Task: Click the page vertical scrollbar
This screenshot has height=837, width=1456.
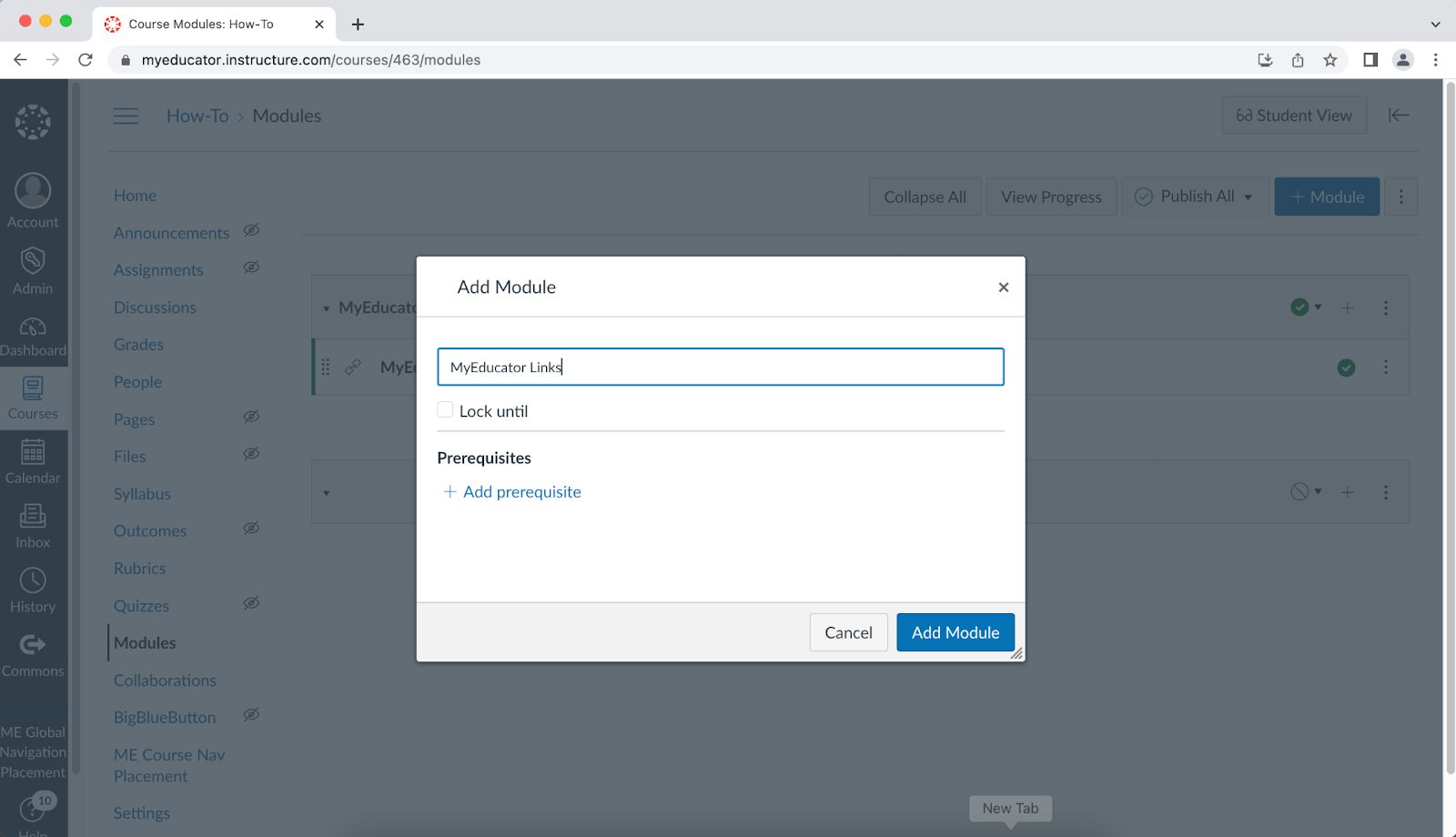Action: pos(1450,428)
